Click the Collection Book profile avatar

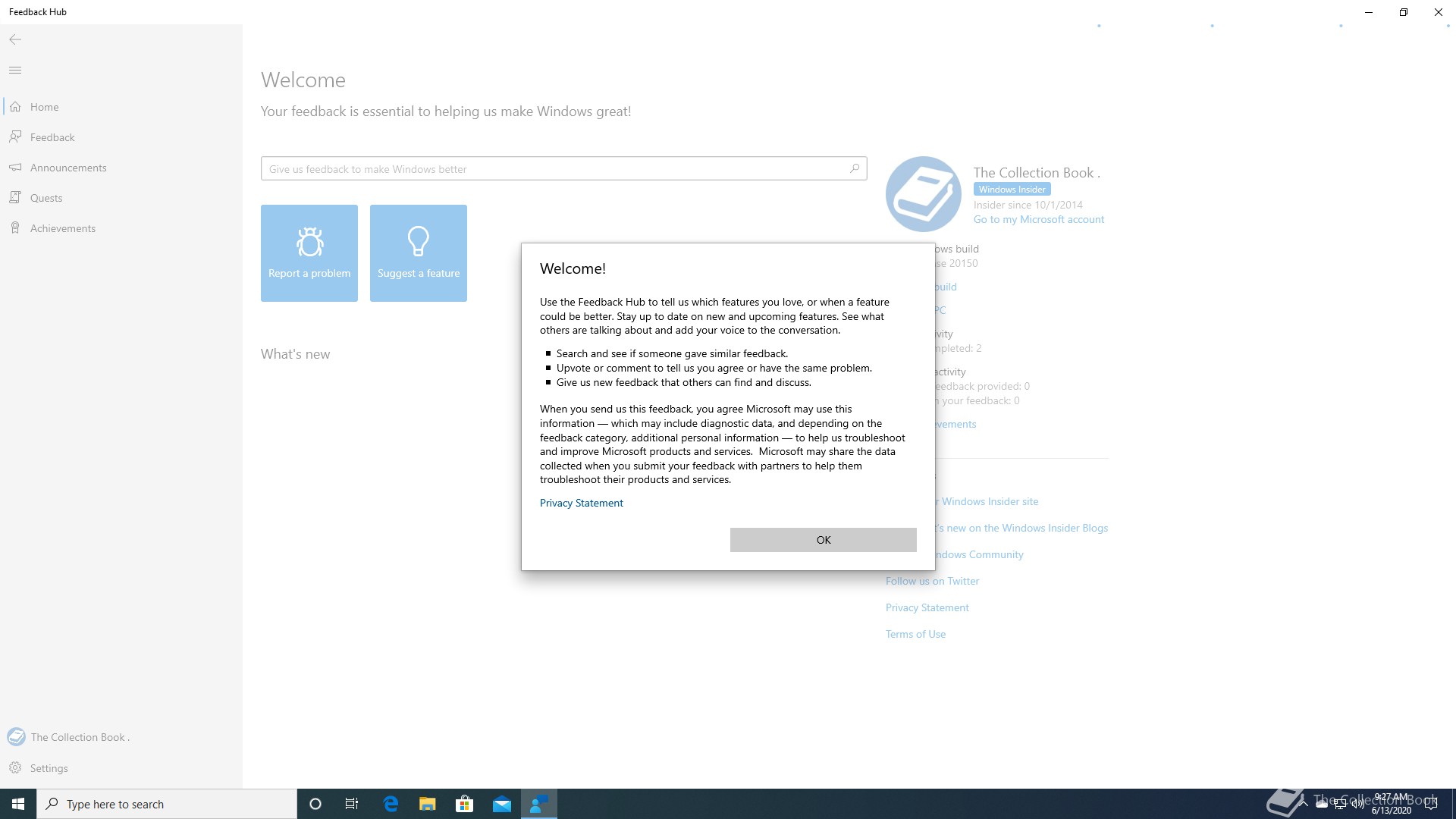tap(923, 194)
